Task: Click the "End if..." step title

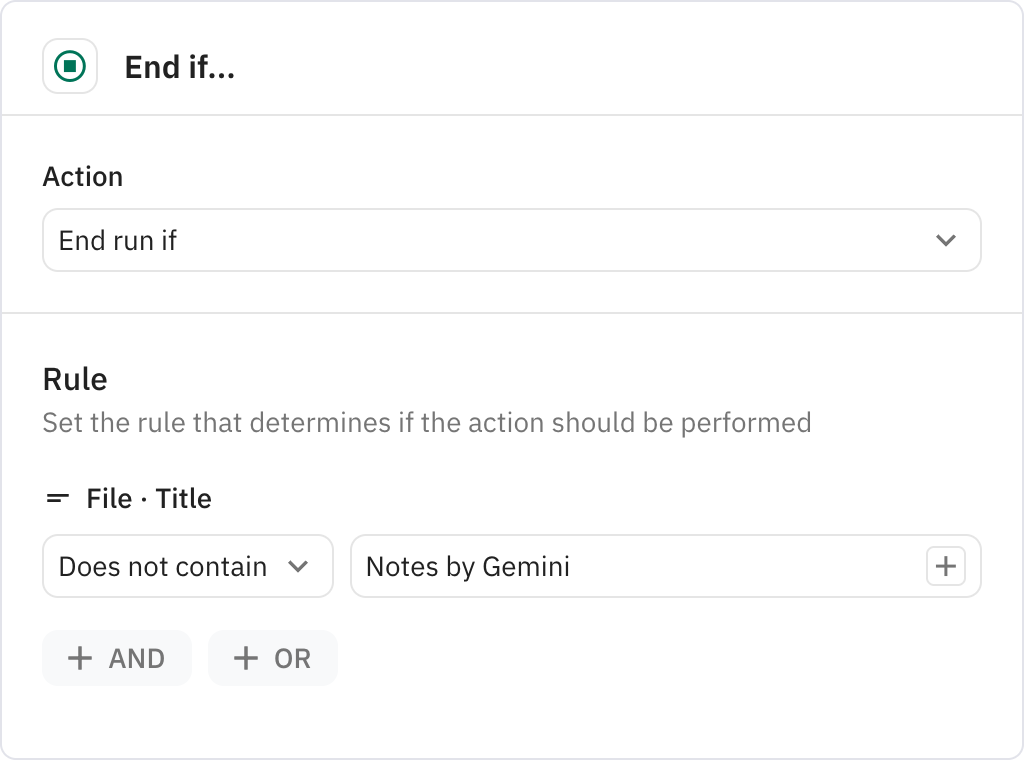Action: [179, 68]
